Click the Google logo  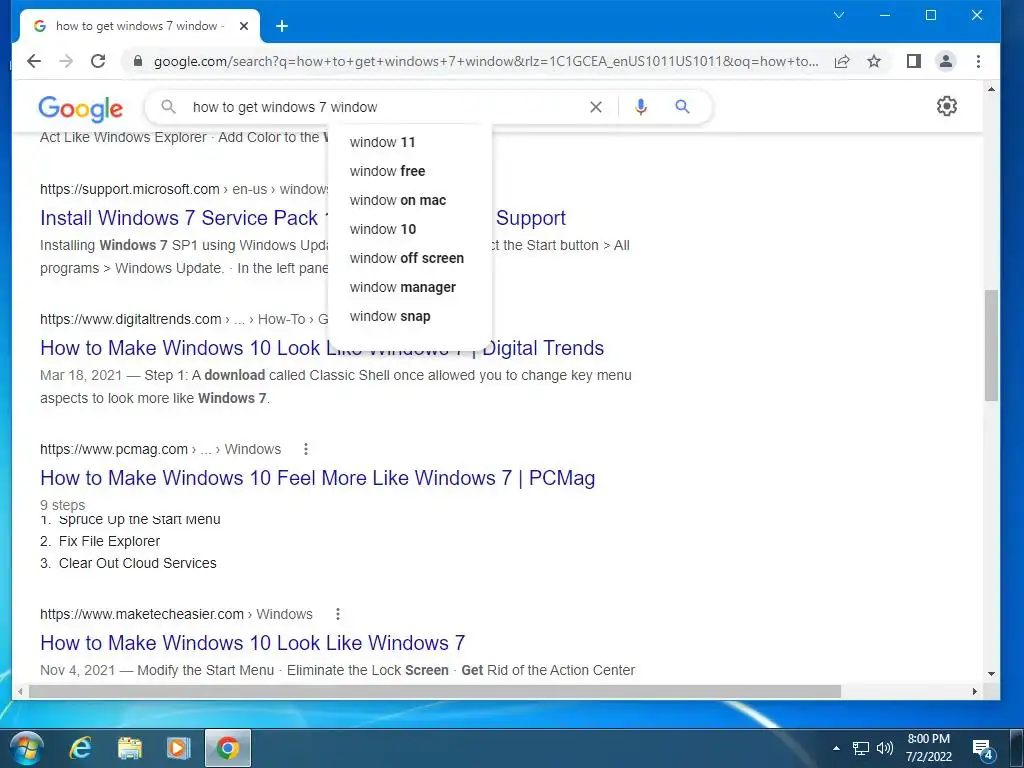click(80, 108)
